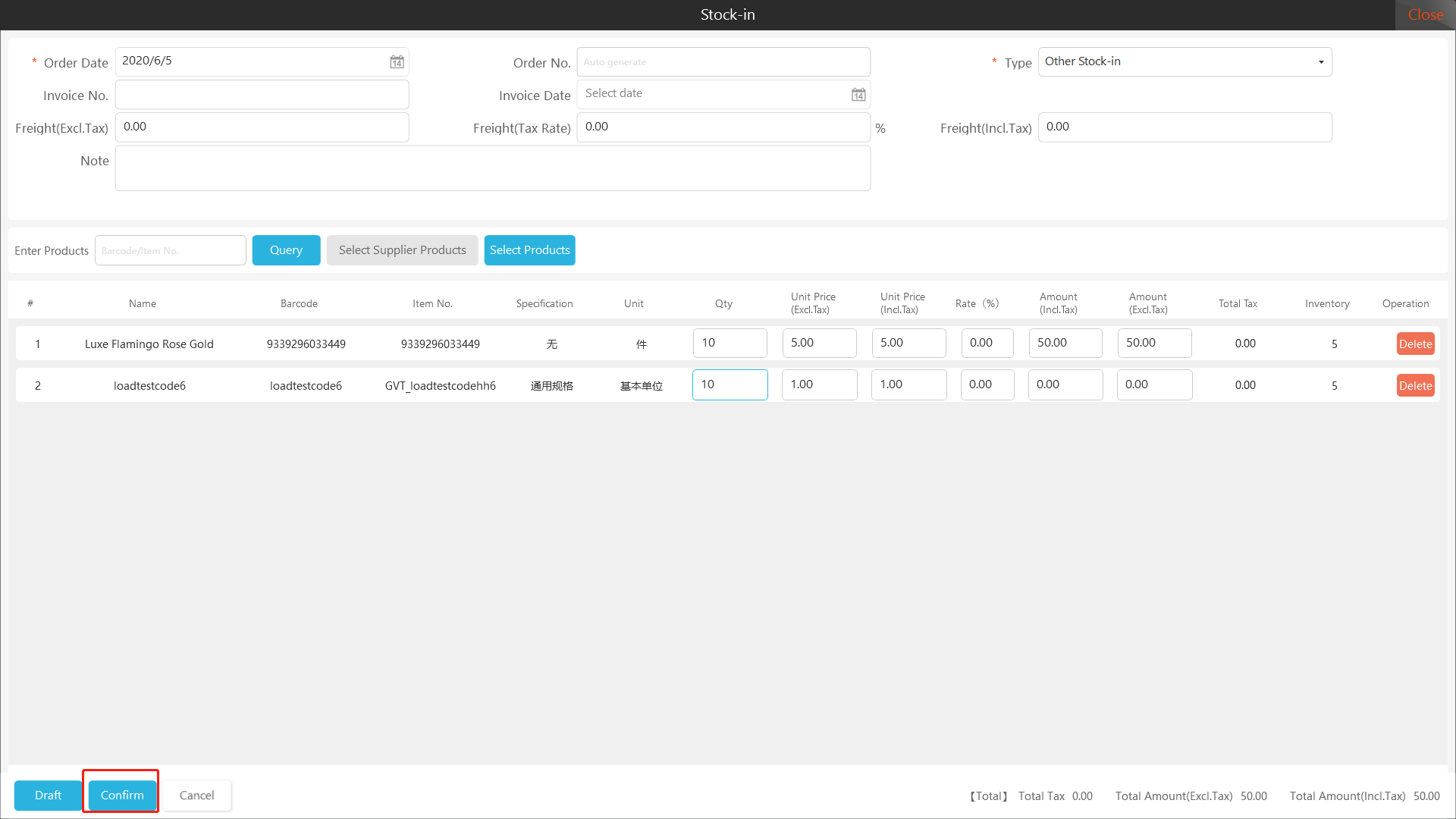Open the Invoice Date calendar icon

(x=858, y=95)
